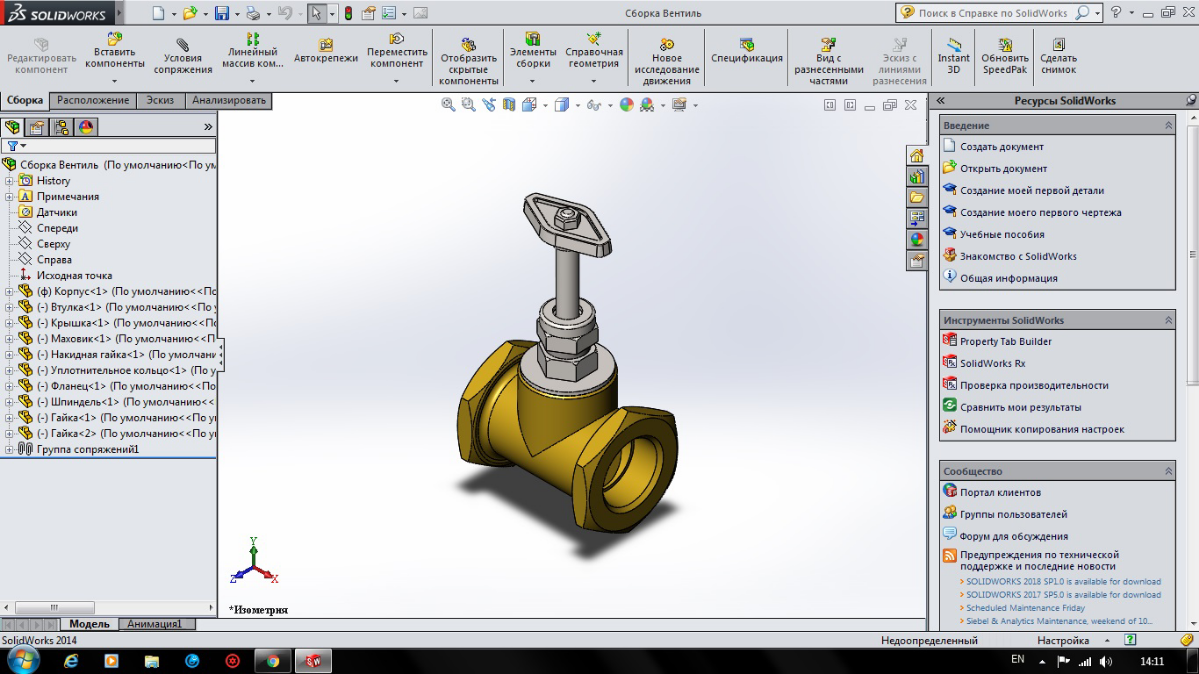
Task: Open the Анимация1 motion study tab
Action: coord(155,624)
